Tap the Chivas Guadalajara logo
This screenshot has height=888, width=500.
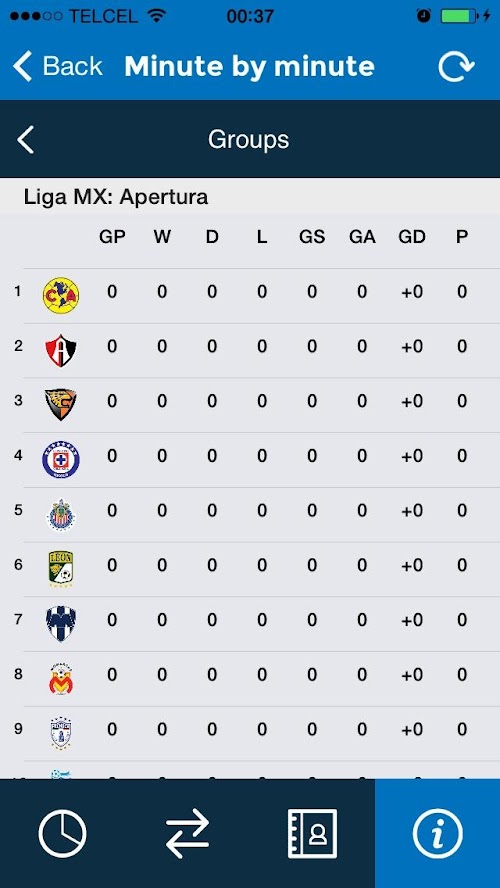[61, 514]
